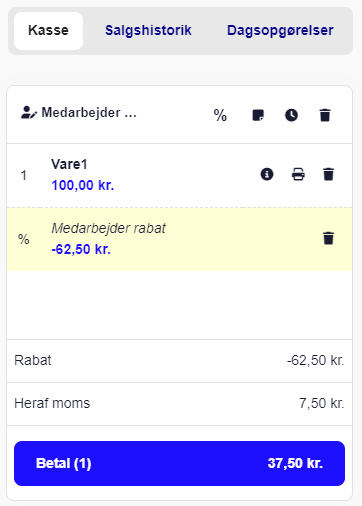
Task: Clear the cart with header trash icon
Action: [x=325, y=115]
